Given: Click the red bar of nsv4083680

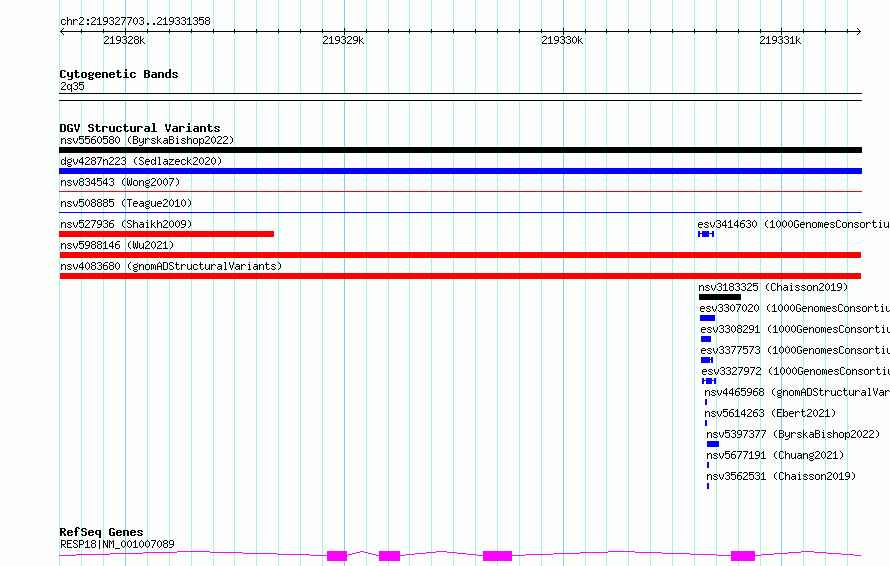Looking at the screenshot, I should [x=460, y=276].
